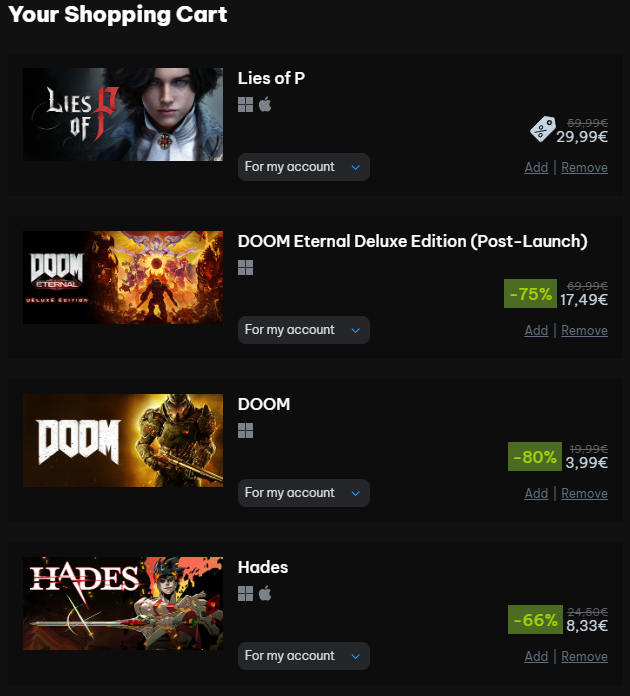Expand the Hades "For my account" dropdown
Image resolution: width=630 pixels, height=696 pixels.
(304, 656)
